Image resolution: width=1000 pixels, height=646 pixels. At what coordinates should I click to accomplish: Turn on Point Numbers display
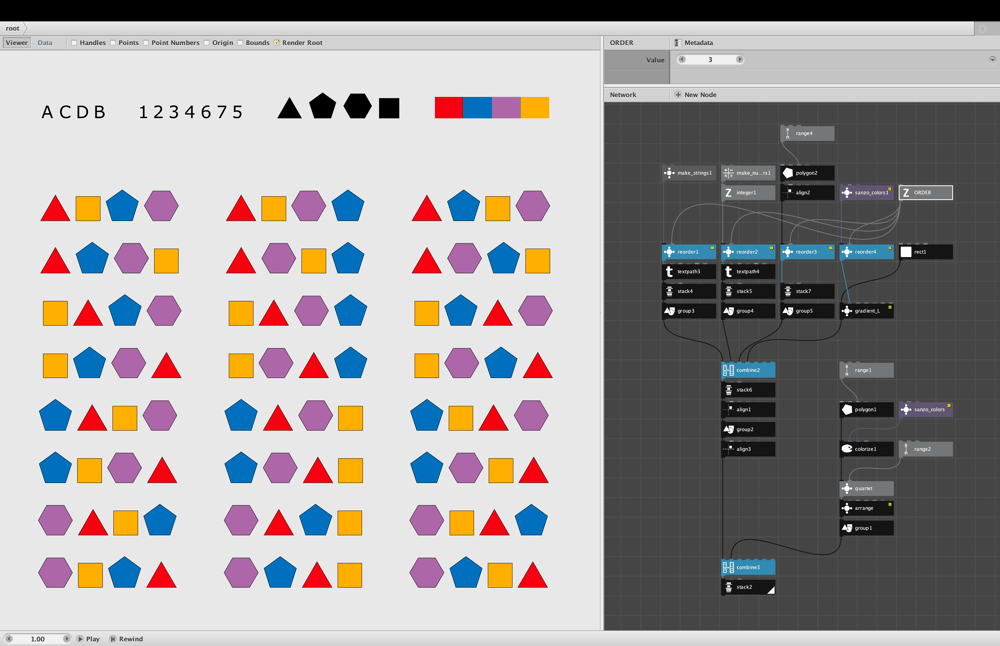[146, 43]
